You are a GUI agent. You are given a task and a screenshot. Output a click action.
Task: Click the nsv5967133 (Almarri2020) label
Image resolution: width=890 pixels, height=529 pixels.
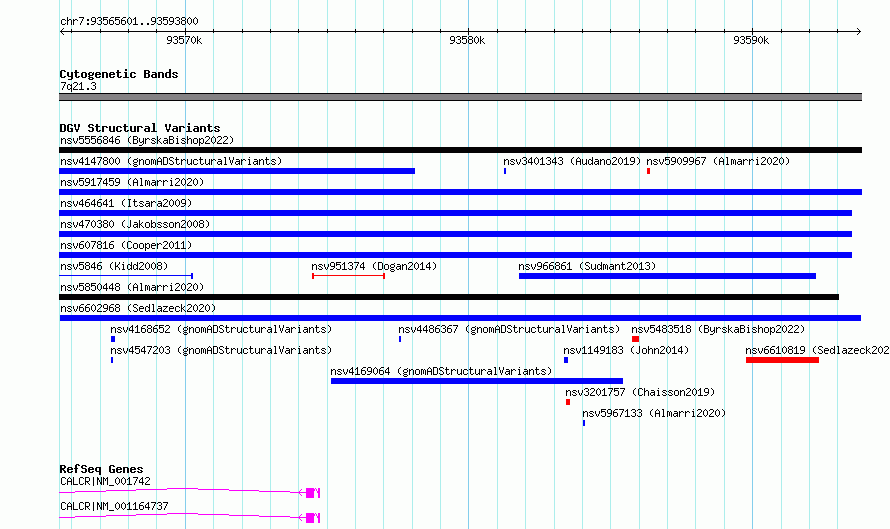(x=654, y=413)
